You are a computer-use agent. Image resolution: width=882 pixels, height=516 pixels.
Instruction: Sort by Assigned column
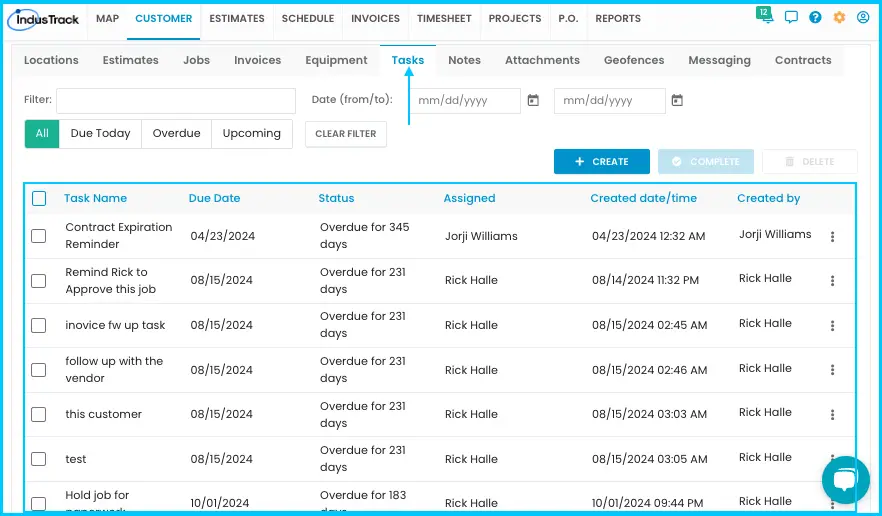(x=469, y=198)
